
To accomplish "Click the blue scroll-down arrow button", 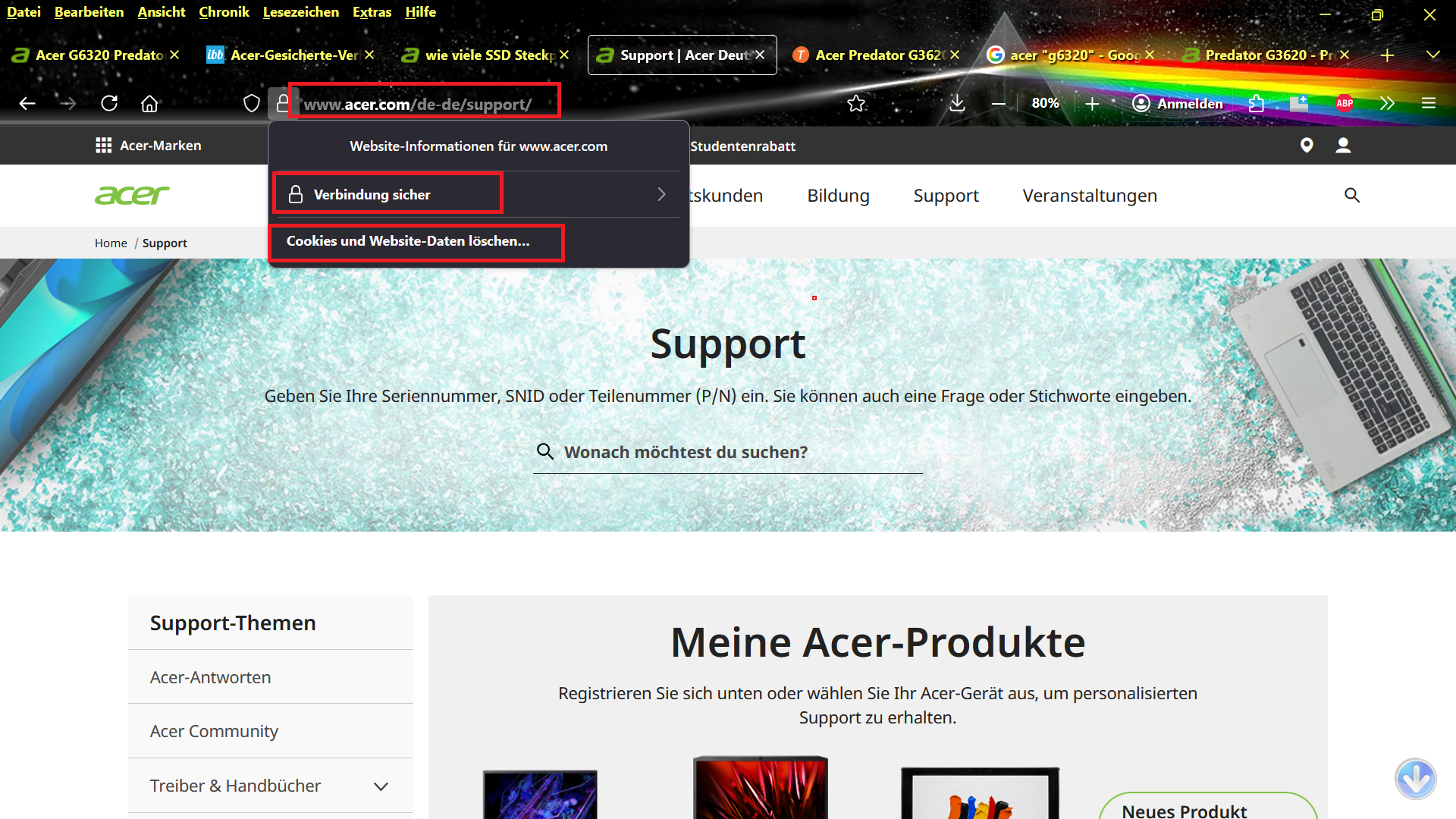I will coord(1416,779).
